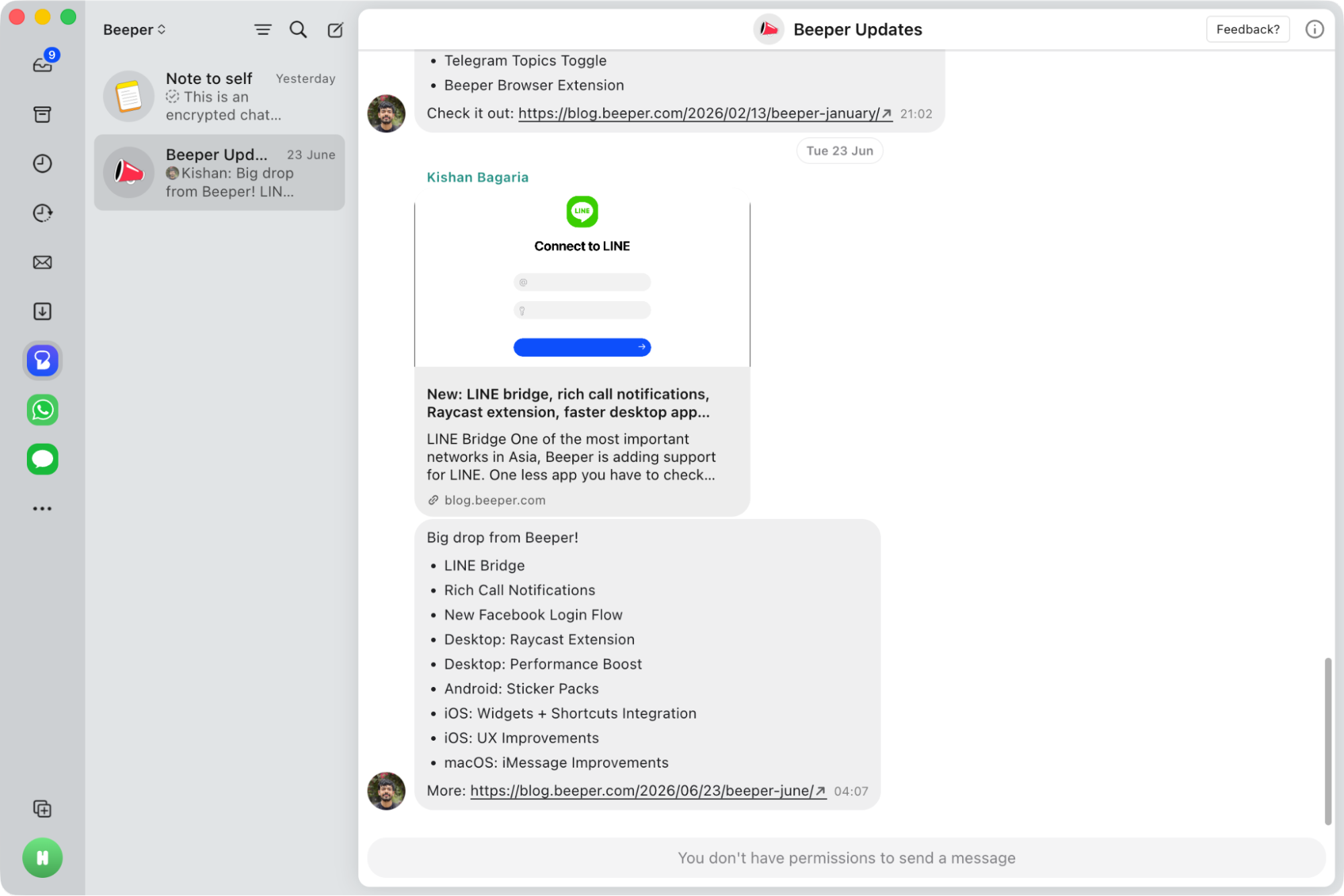Open the envelope mail icon in sidebar
Image resolution: width=1344 pixels, height=896 pixels.
point(42,262)
